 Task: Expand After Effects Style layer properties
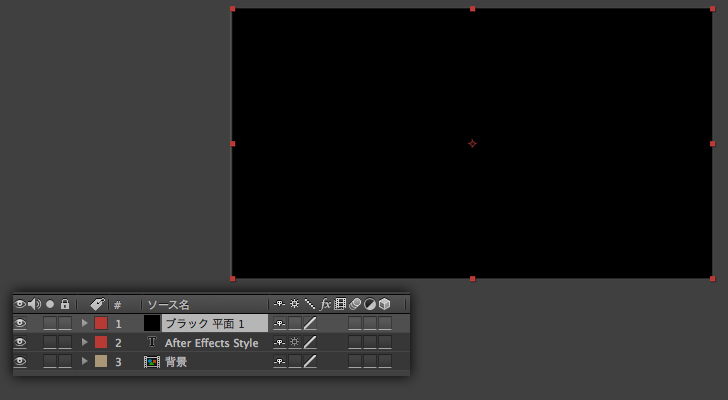click(x=84, y=342)
